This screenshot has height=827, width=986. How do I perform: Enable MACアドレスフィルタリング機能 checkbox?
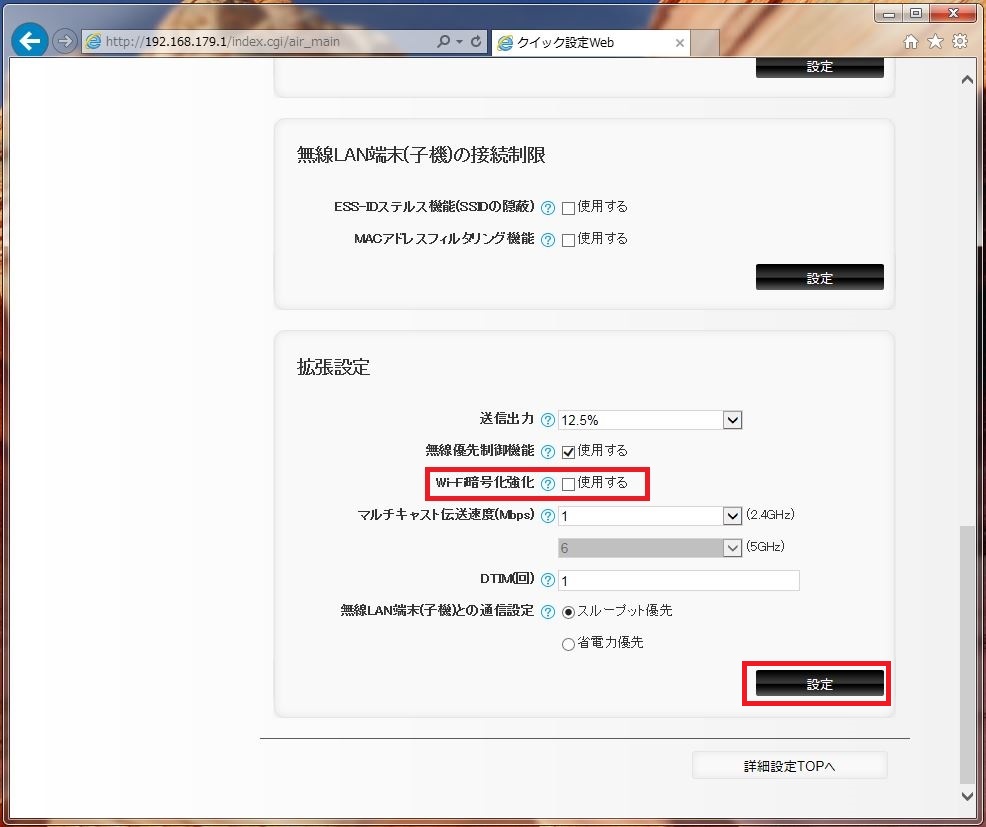click(568, 240)
